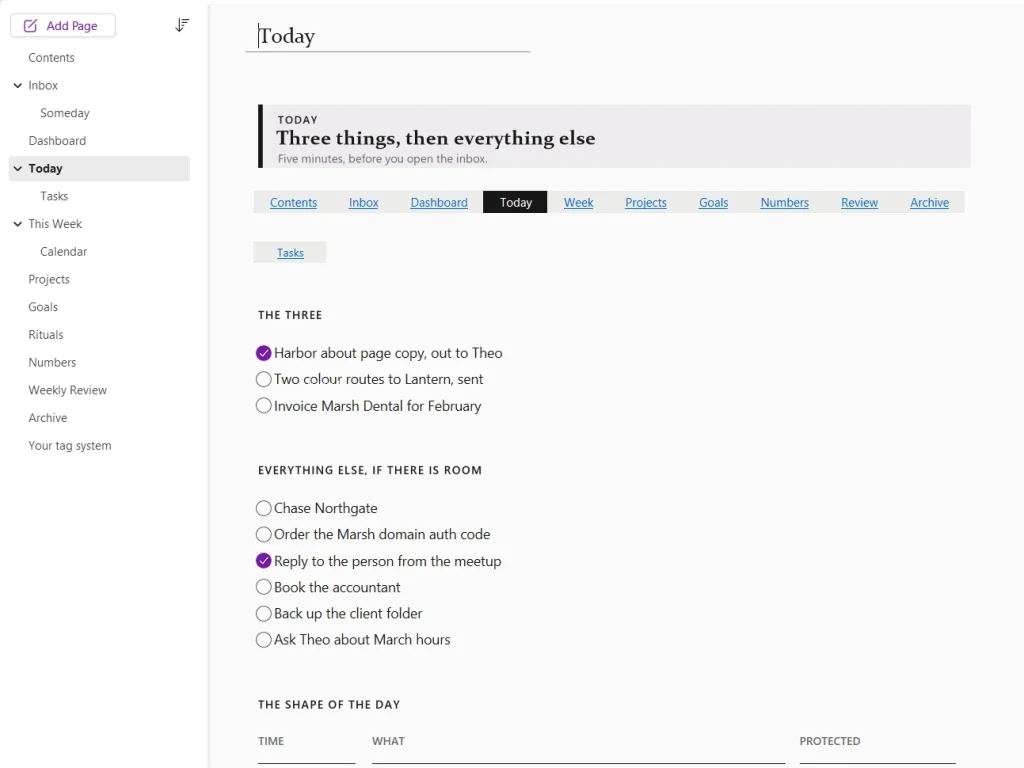Follow the Review link in nav bar
Image resolution: width=1024 pixels, height=768 pixels.
[859, 202]
